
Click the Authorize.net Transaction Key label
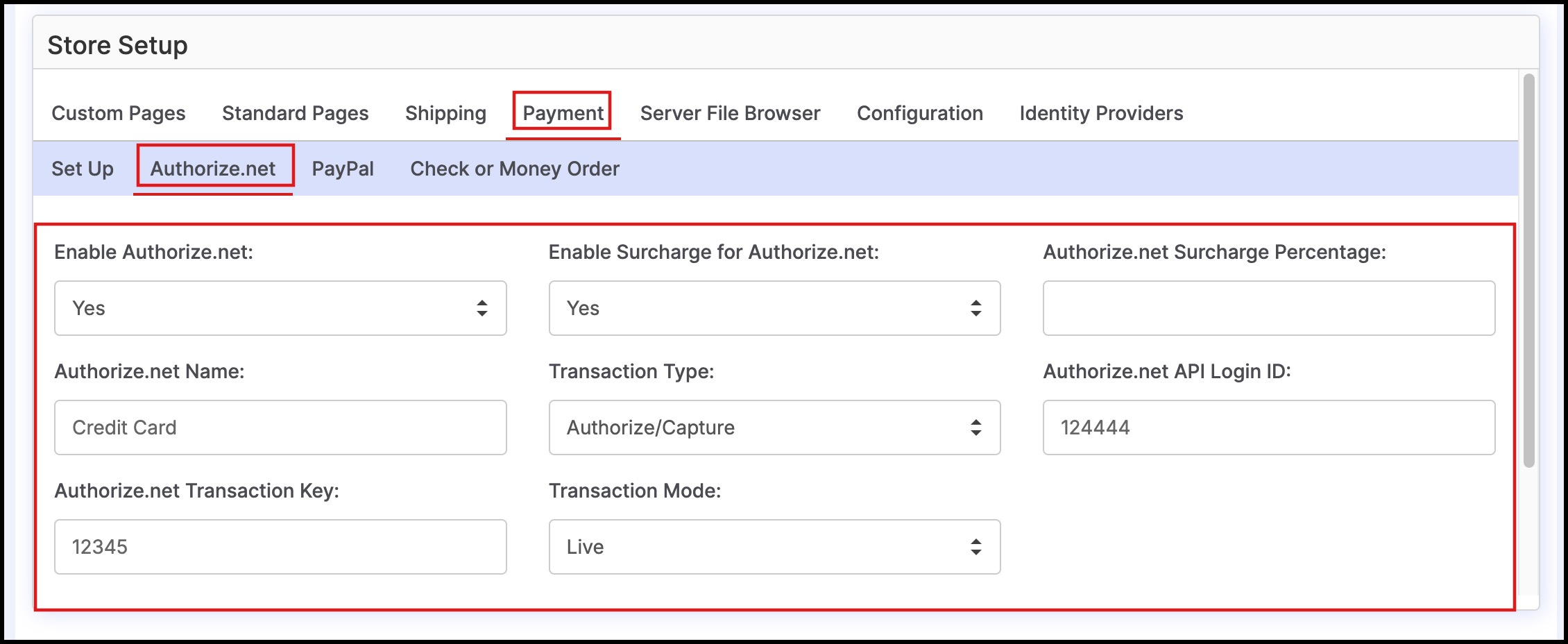(196, 491)
